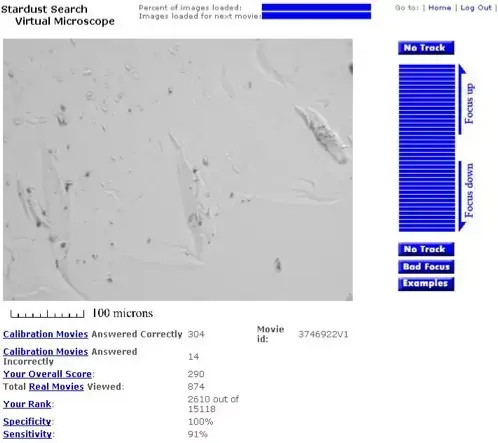Click the Focus down arrow
Viewport: 498px width, 443px height.
point(466,196)
